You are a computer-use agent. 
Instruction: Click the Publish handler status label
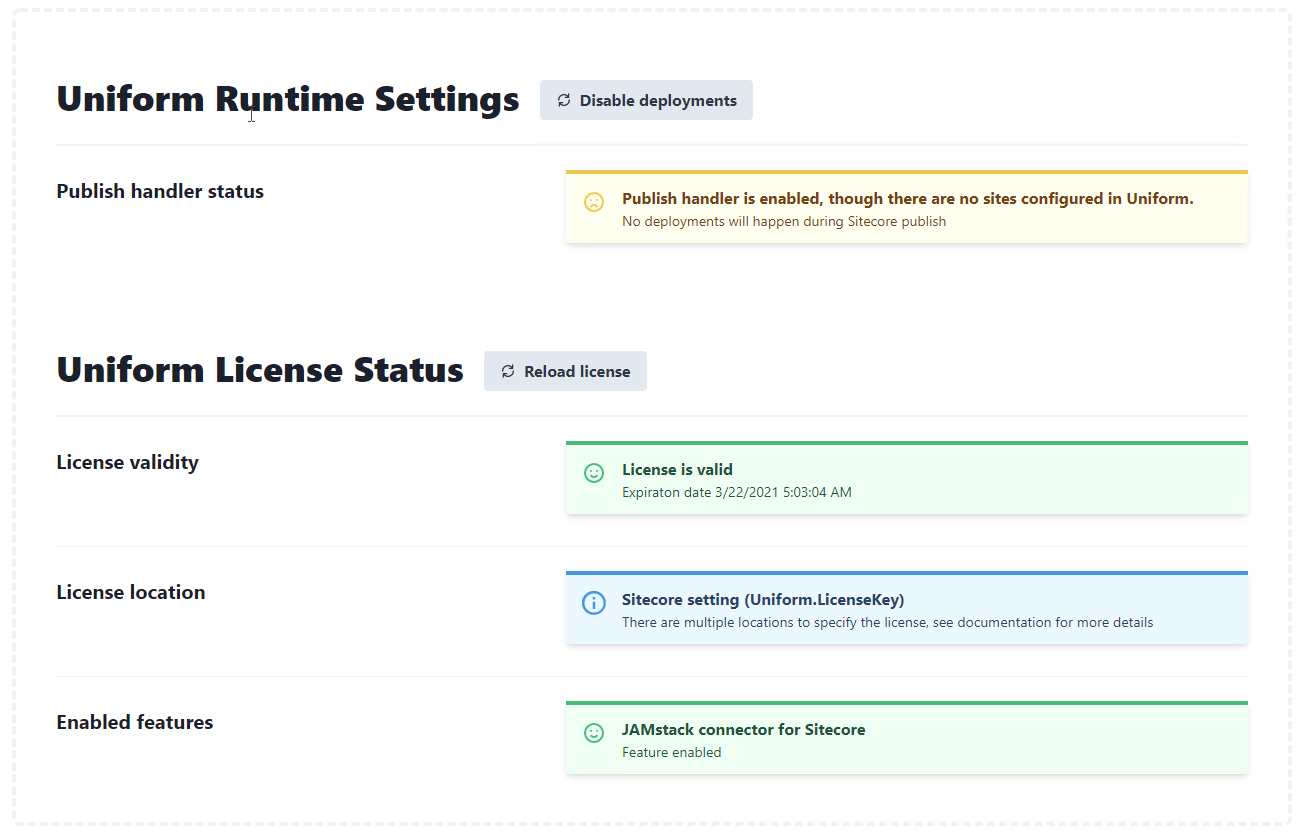160,191
